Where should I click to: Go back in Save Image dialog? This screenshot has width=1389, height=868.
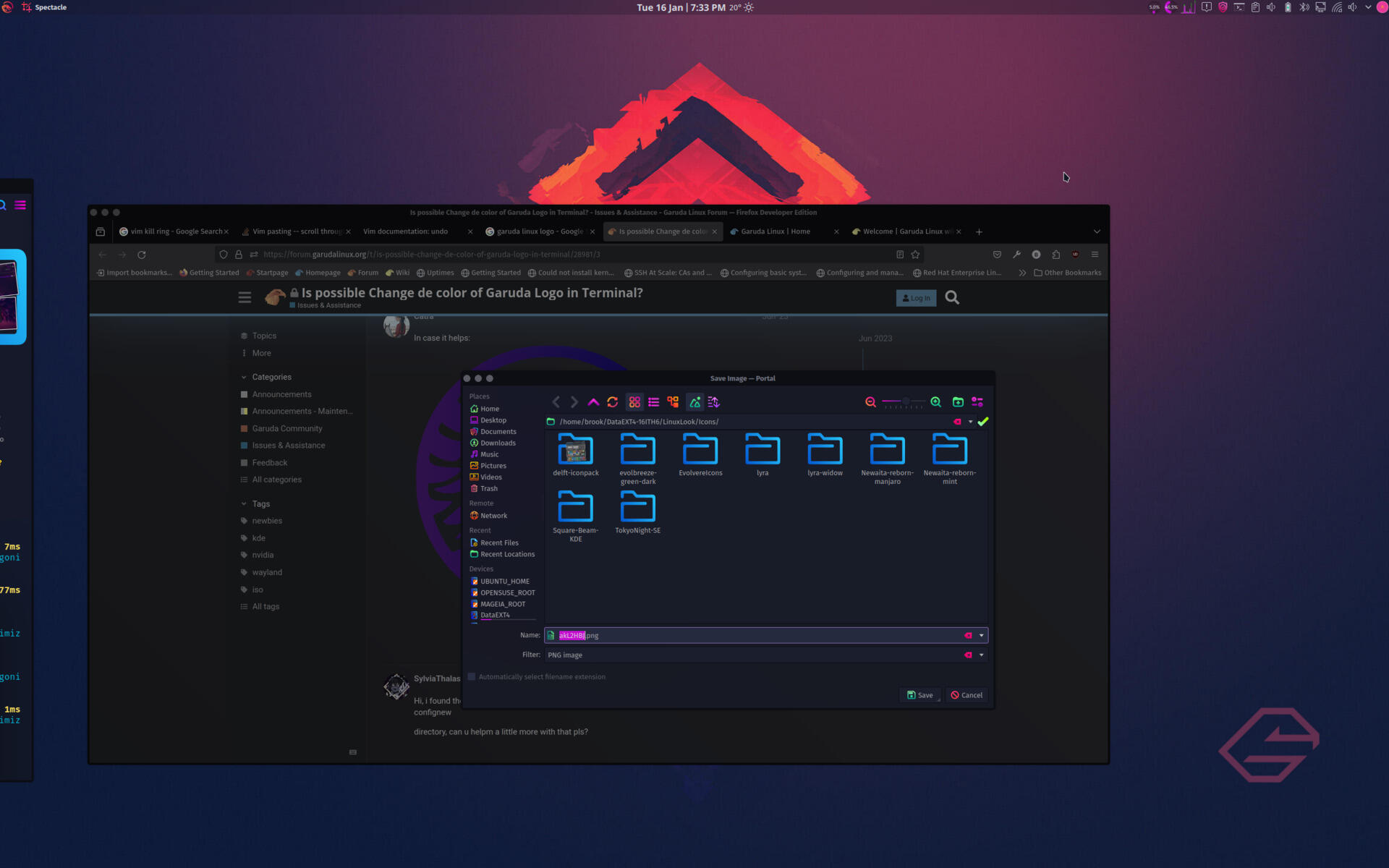(556, 402)
